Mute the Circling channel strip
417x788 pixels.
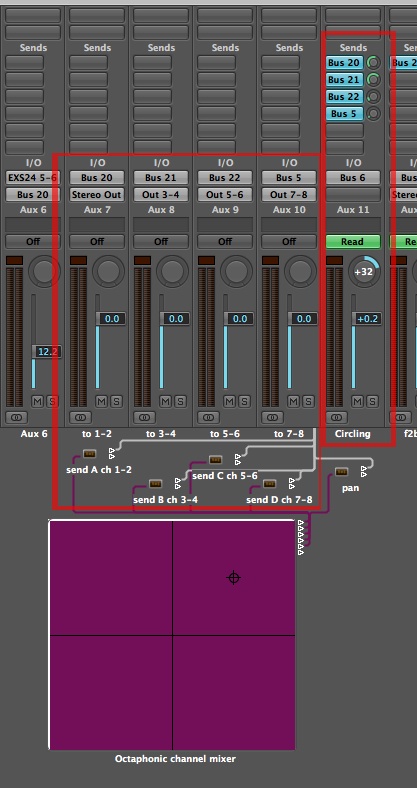357,401
